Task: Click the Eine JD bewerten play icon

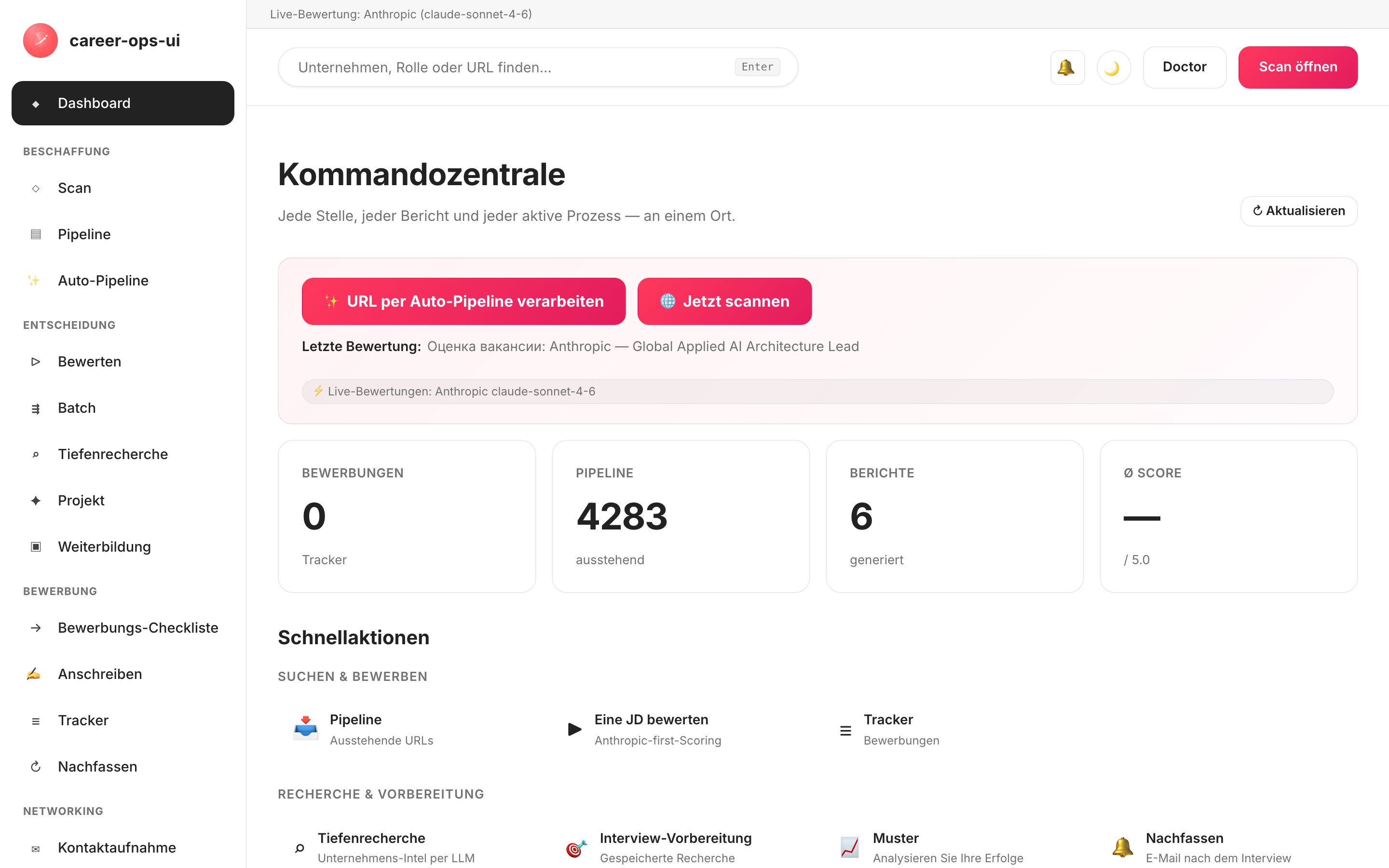Action: tap(574, 730)
